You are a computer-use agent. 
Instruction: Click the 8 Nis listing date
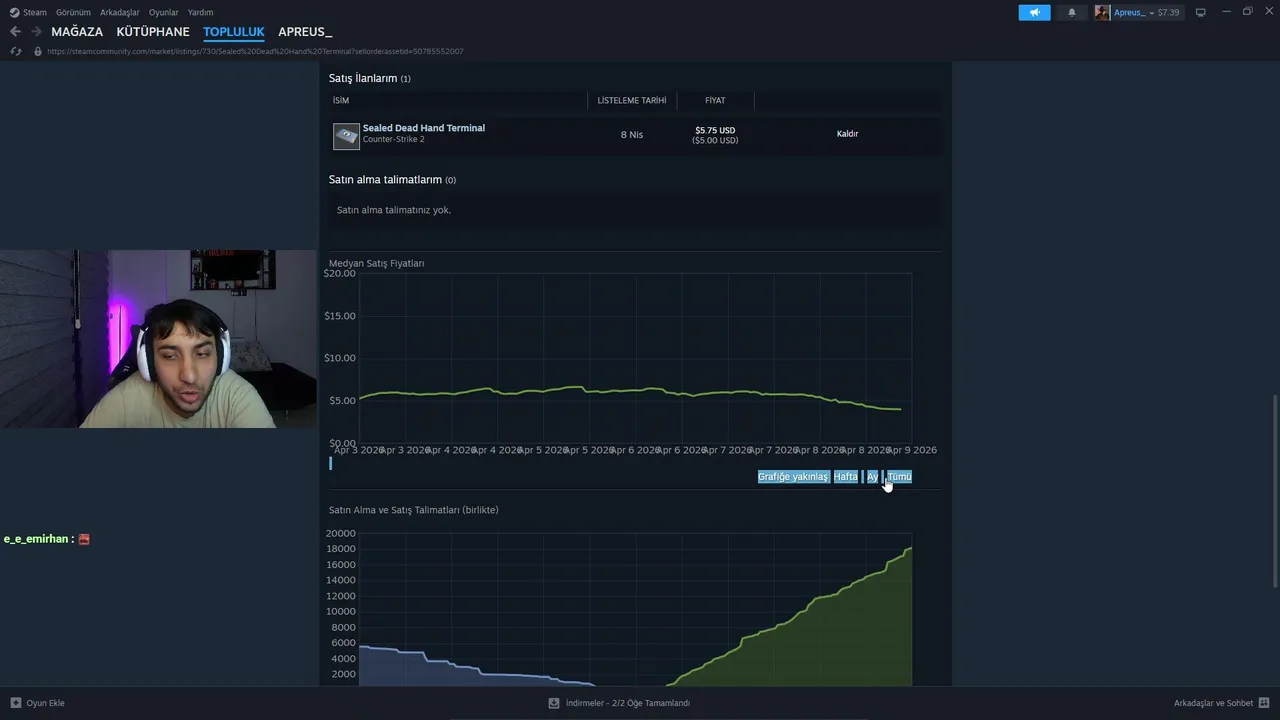632,135
